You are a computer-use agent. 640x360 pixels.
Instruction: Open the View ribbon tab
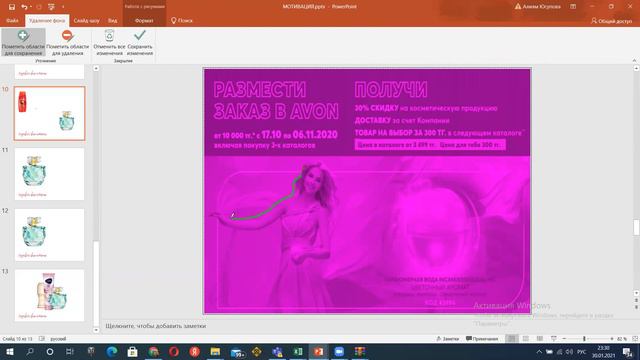pos(113,20)
